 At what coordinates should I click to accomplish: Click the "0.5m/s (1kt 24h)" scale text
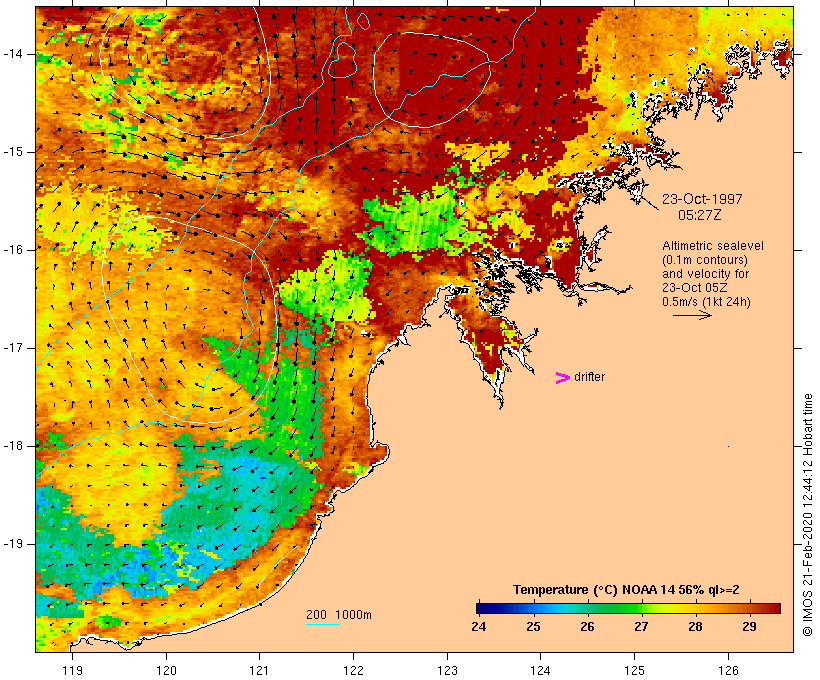(x=706, y=302)
